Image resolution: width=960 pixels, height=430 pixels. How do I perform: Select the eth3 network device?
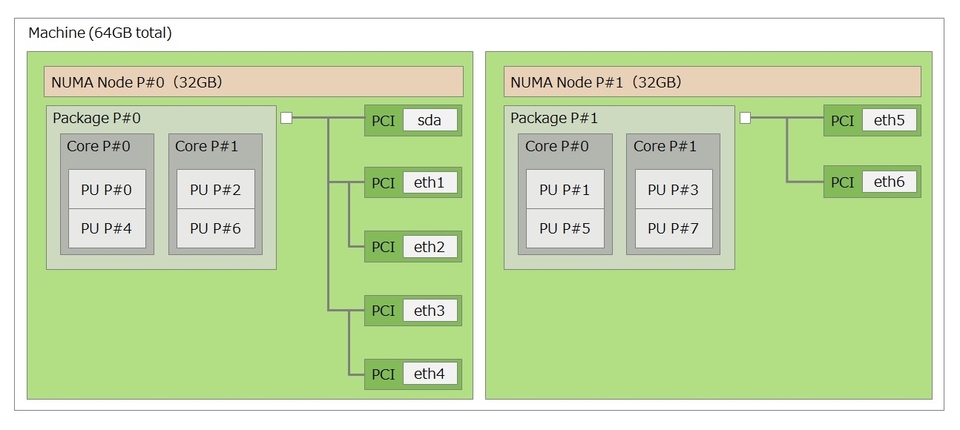click(x=429, y=310)
